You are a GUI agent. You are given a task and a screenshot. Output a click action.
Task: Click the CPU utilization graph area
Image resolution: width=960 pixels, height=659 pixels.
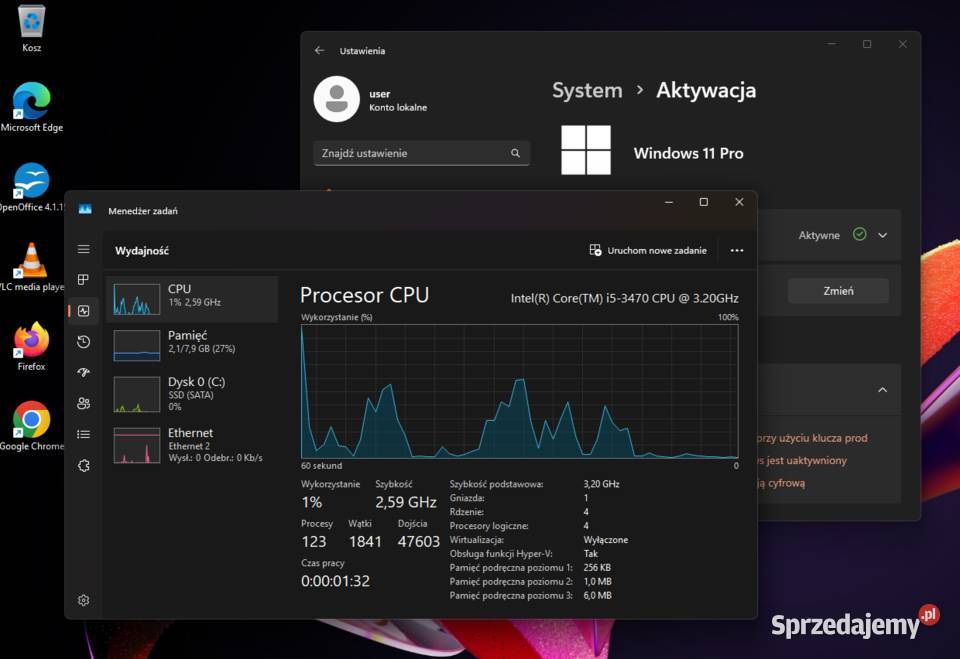click(519, 391)
